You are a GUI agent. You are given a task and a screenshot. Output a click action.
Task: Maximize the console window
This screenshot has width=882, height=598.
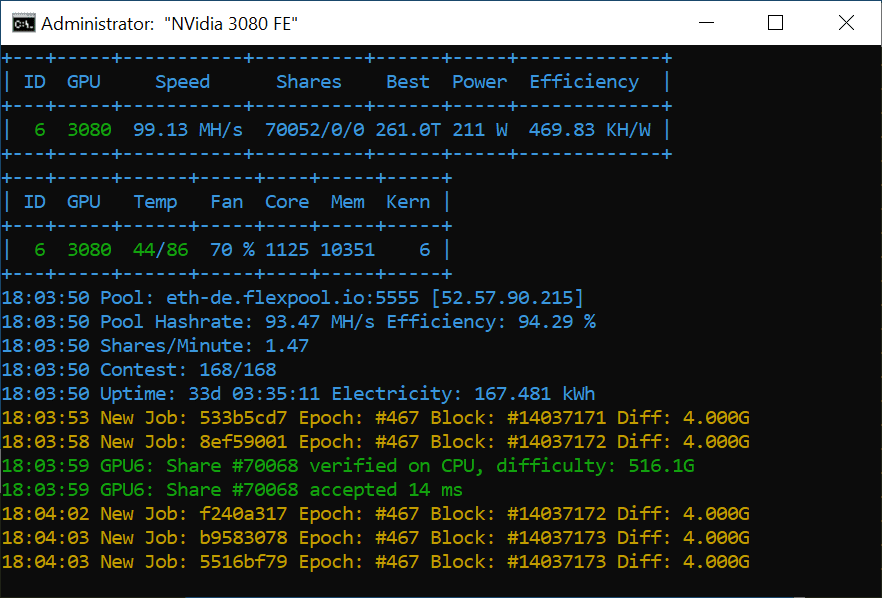pyautogui.click(x=775, y=23)
